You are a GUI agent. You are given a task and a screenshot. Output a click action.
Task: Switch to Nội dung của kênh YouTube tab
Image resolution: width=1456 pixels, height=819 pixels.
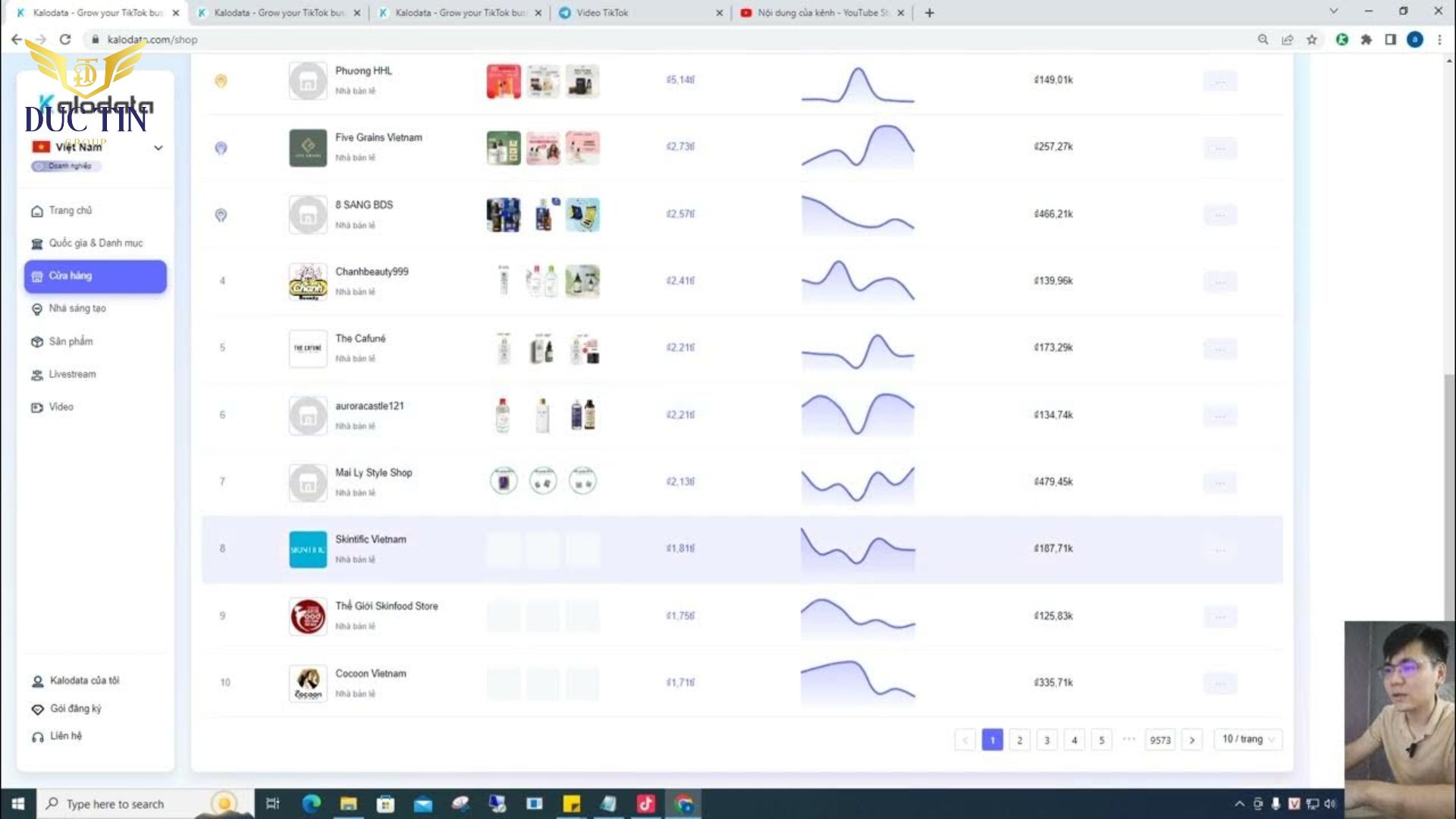coord(822,13)
